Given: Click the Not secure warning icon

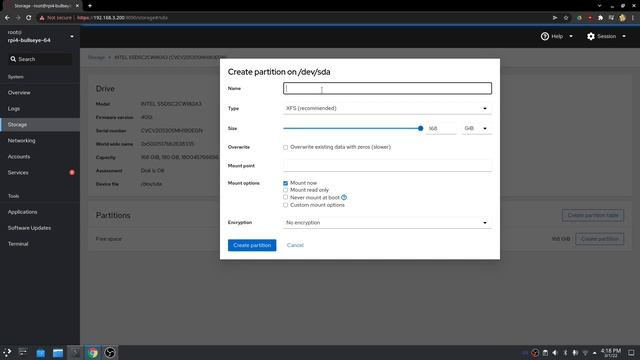Looking at the screenshot, I should [42, 18].
